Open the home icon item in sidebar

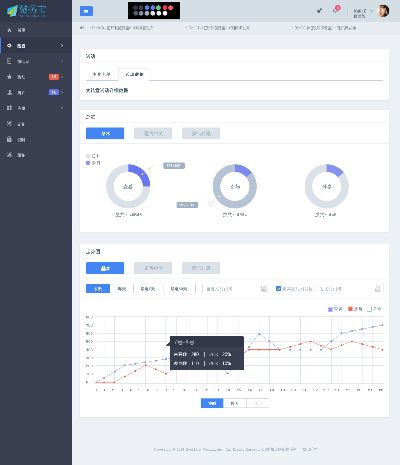(x=36, y=30)
